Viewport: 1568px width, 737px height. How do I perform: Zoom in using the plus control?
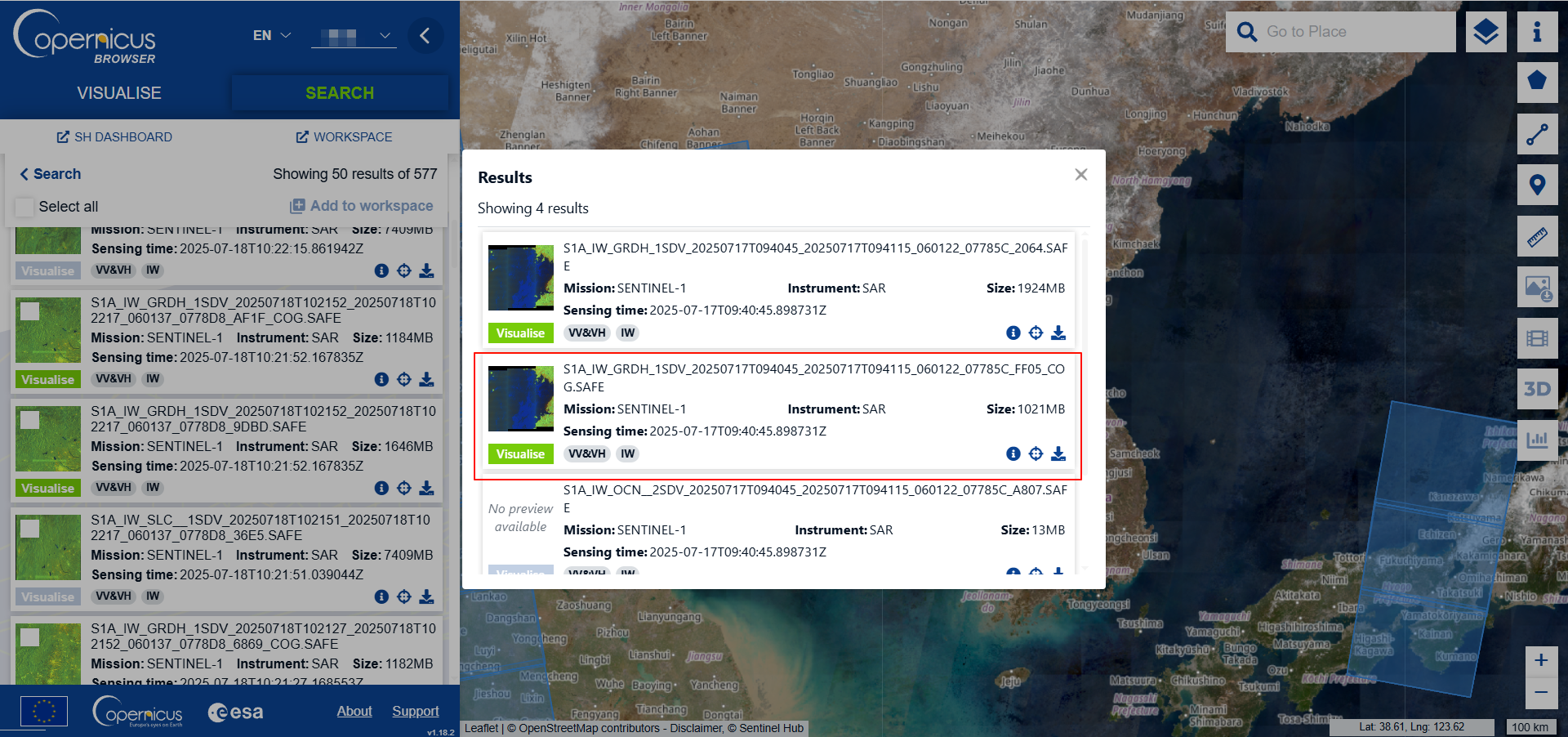[x=1542, y=660]
